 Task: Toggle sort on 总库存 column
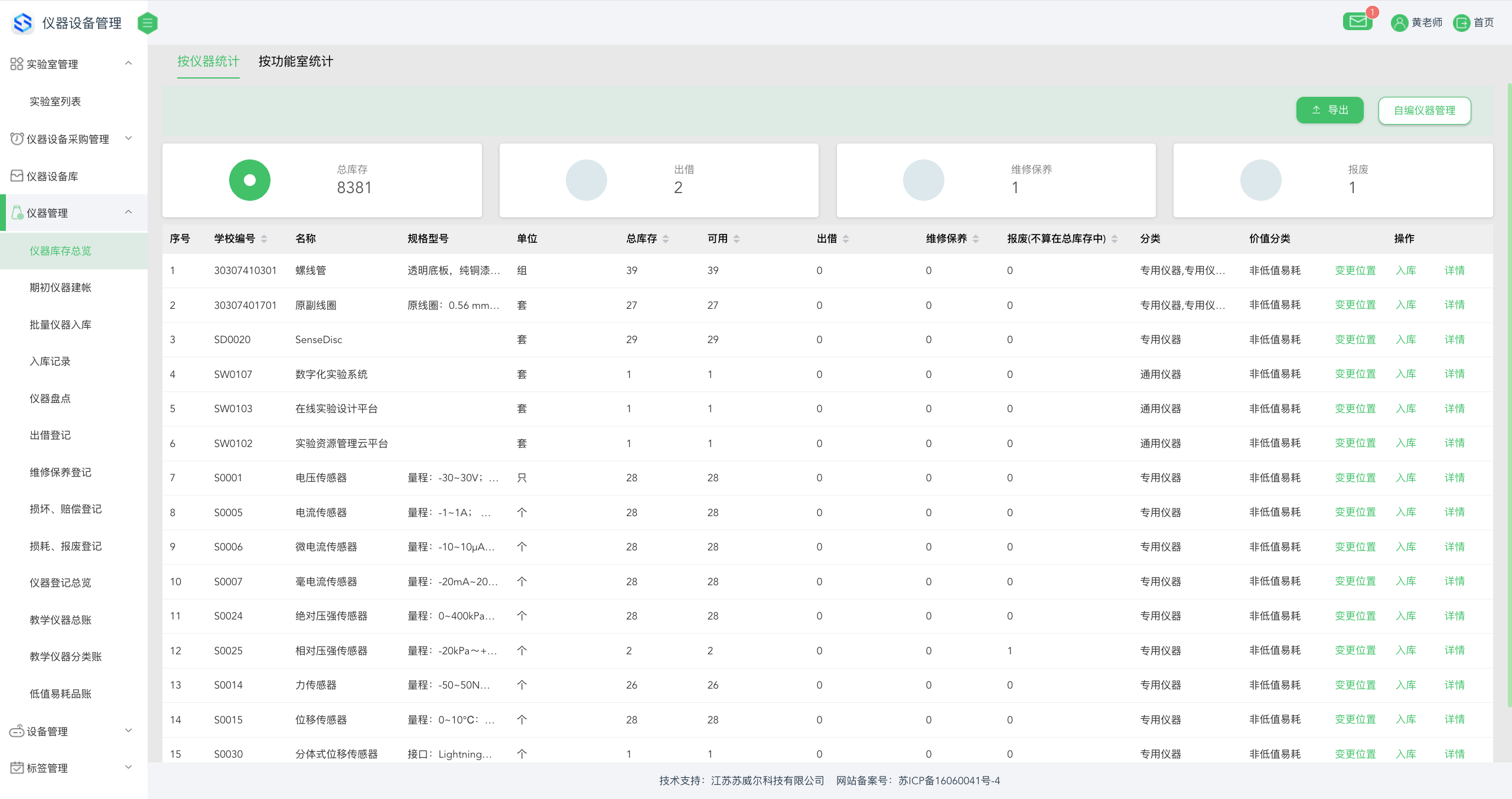click(x=666, y=239)
